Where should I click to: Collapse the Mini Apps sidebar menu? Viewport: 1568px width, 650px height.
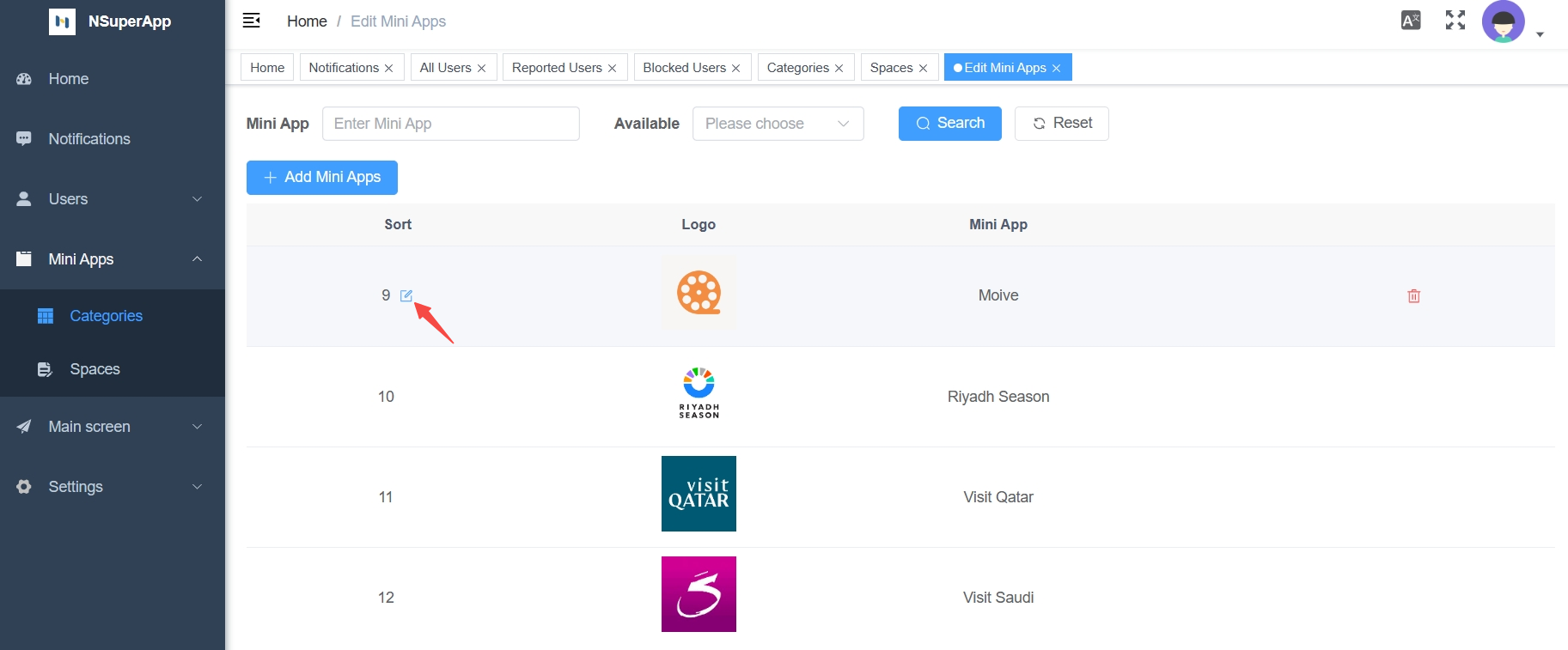point(112,259)
